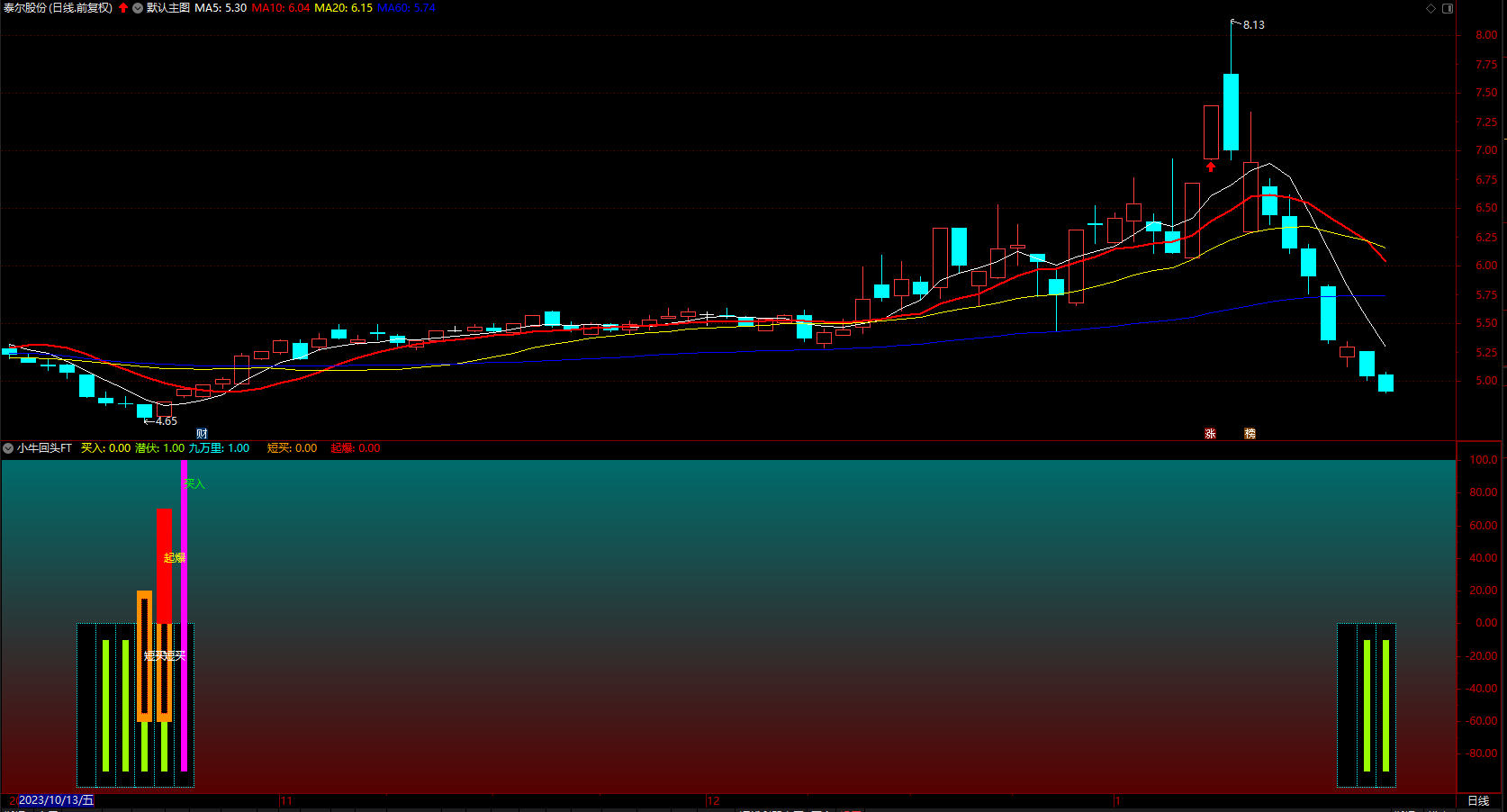Toggle the side panel icon at top right
The image size is (1507, 812).
[x=1448, y=8]
